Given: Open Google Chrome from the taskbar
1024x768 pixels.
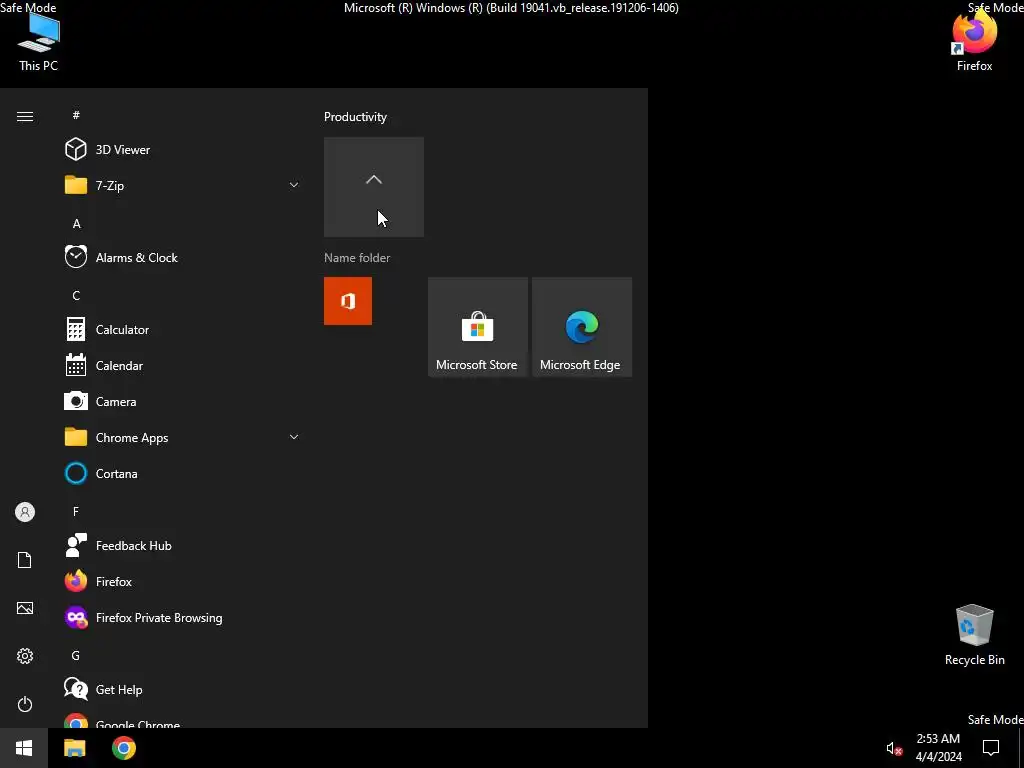Looking at the screenshot, I should [123, 748].
